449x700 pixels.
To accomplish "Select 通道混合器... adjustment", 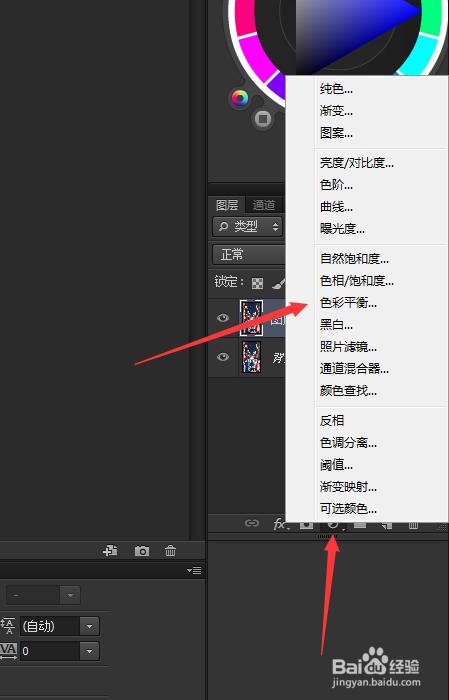I will 354,368.
